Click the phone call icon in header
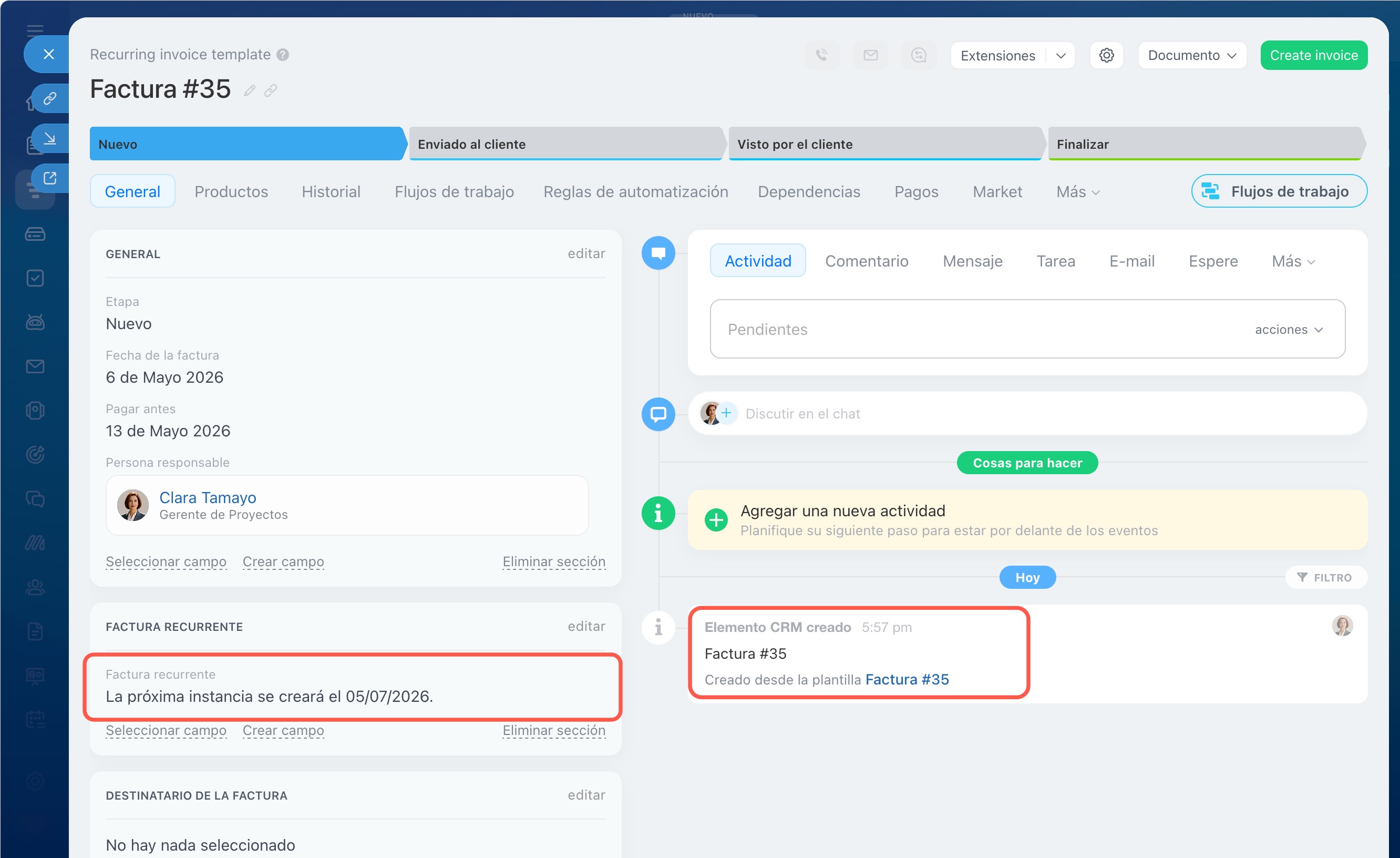This screenshot has height=858, width=1400. coord(821,55)
